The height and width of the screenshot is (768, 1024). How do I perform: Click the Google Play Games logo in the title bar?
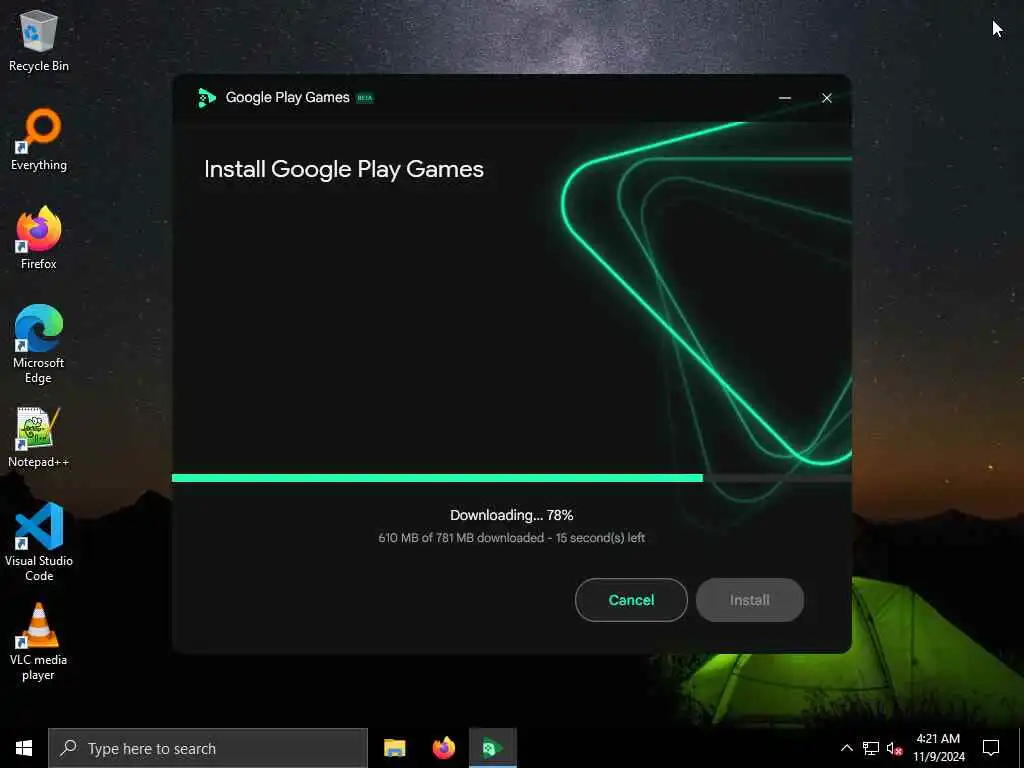pos(206,98)
